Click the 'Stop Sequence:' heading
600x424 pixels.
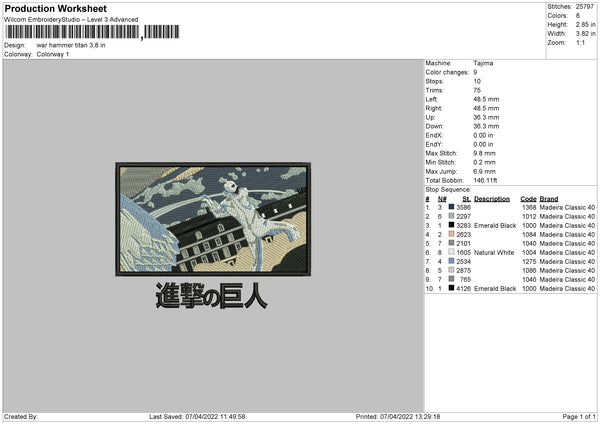448,189
